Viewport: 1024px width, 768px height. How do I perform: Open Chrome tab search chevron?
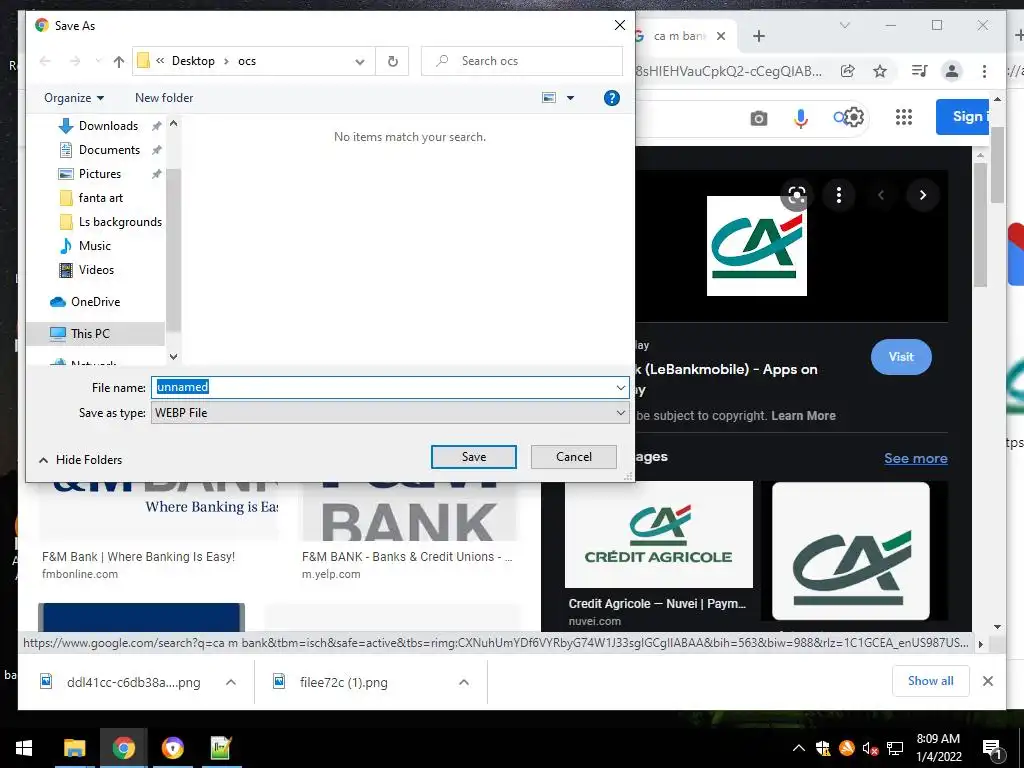844,25
